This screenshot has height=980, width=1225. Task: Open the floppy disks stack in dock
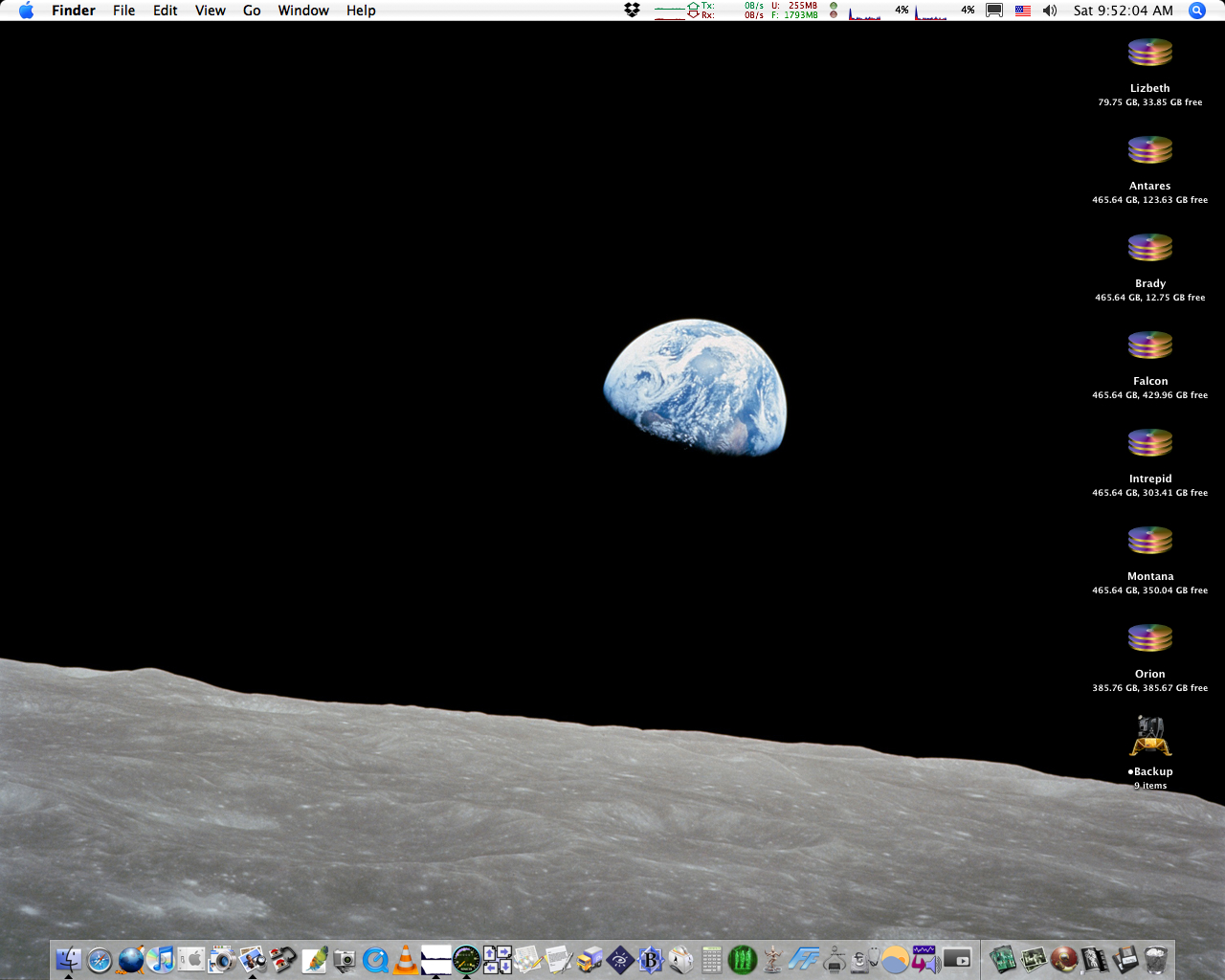pyautogui.click(x=1125, y=959)
